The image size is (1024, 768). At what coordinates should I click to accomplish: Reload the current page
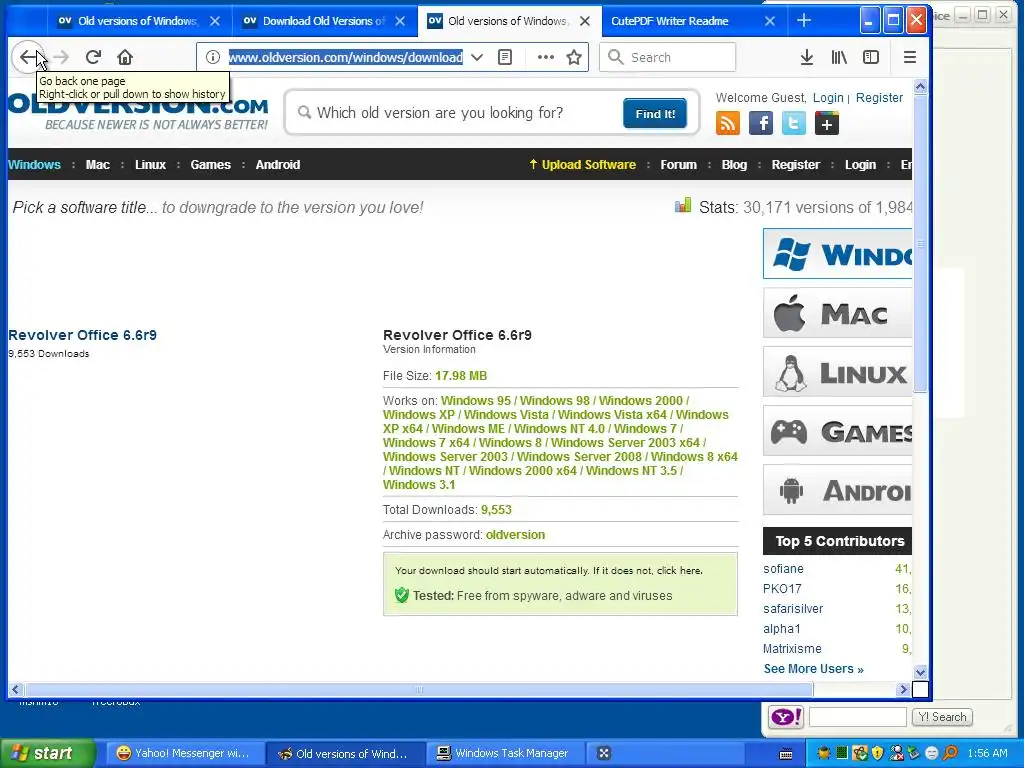[x=93, y=57]
